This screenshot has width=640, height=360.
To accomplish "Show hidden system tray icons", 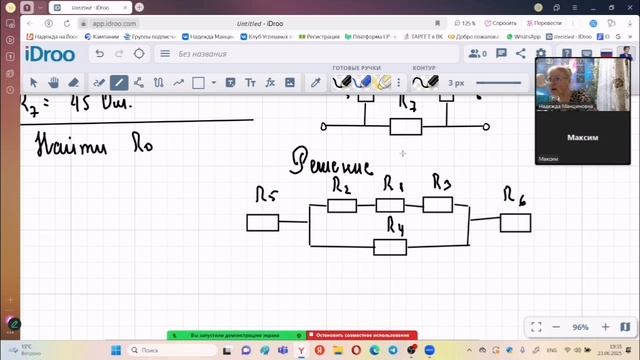I will coord(469,350).
